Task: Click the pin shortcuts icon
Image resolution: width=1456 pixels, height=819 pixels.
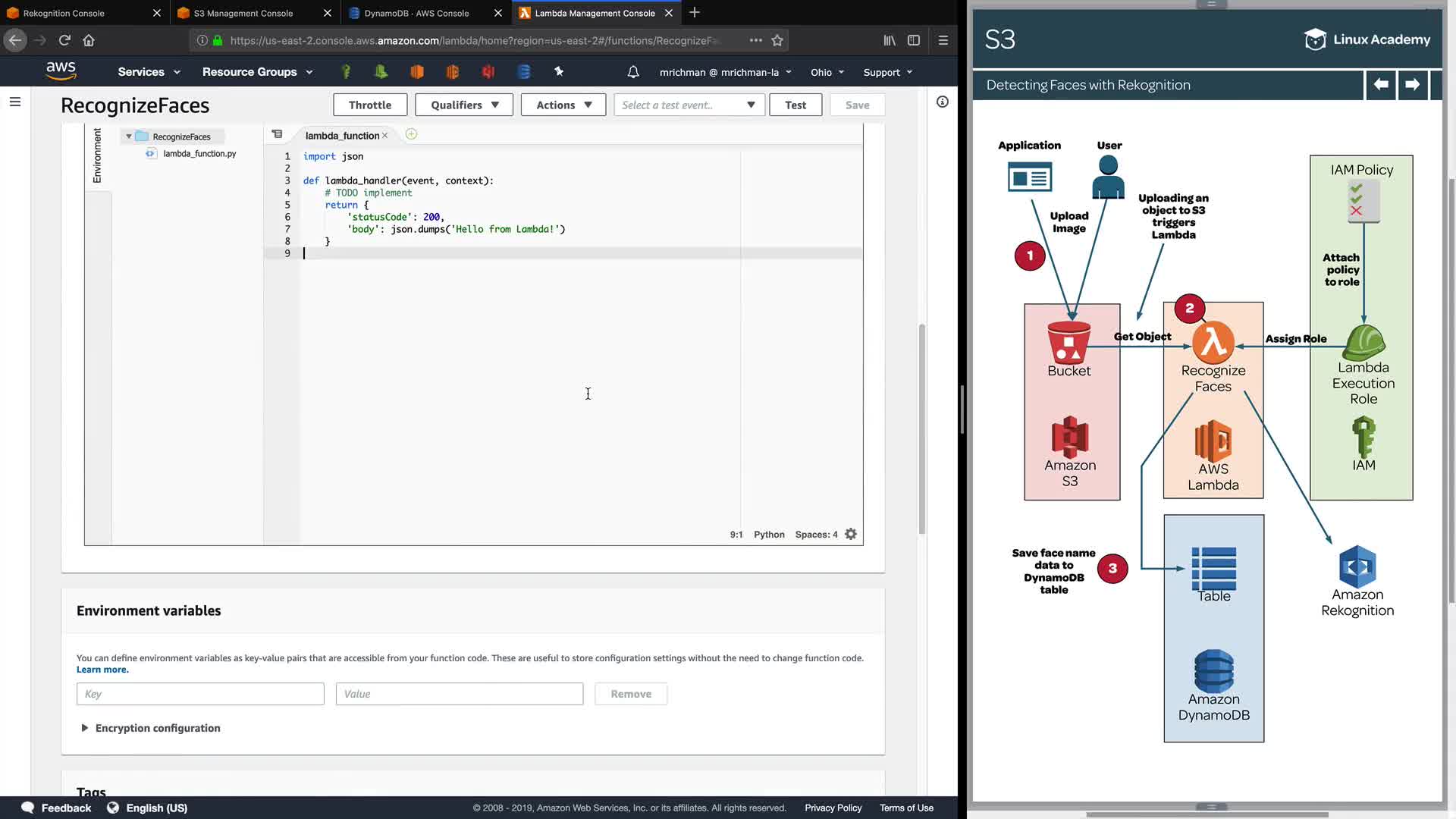Action: click(559, 71)
